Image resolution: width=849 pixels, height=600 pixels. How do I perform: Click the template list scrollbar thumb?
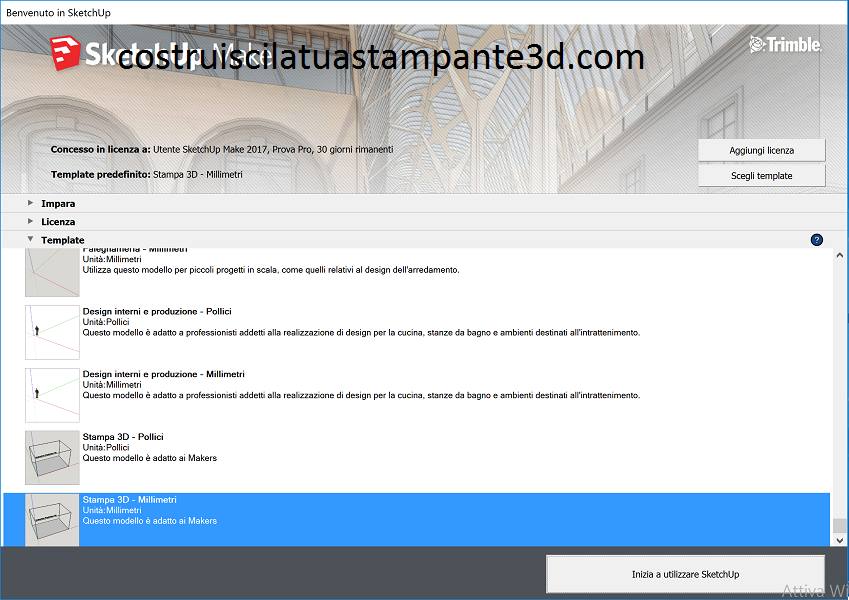pyautogui.click(x=839, y=526)
